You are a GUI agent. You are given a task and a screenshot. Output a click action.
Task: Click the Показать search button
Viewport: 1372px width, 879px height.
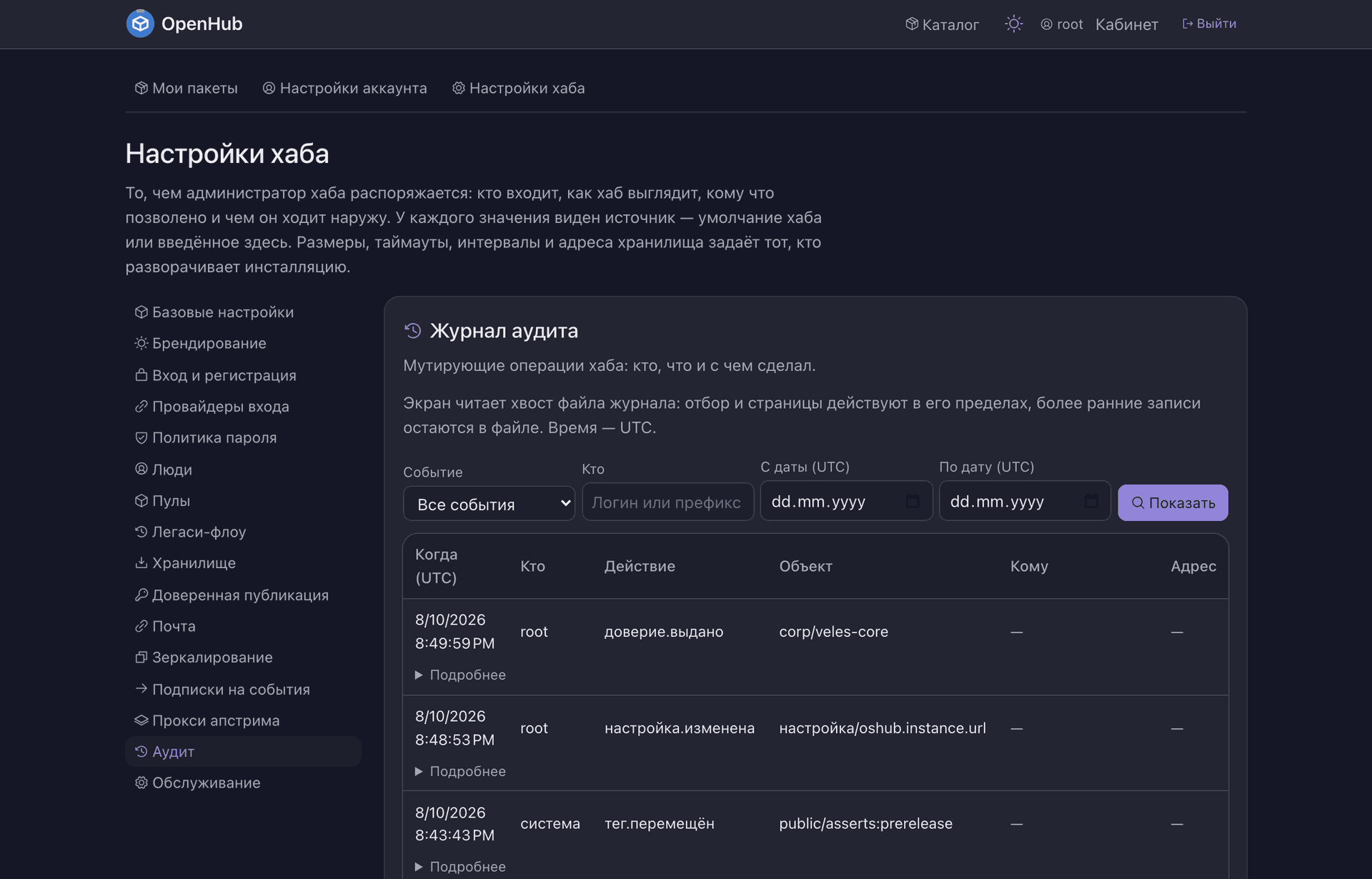1173,503
